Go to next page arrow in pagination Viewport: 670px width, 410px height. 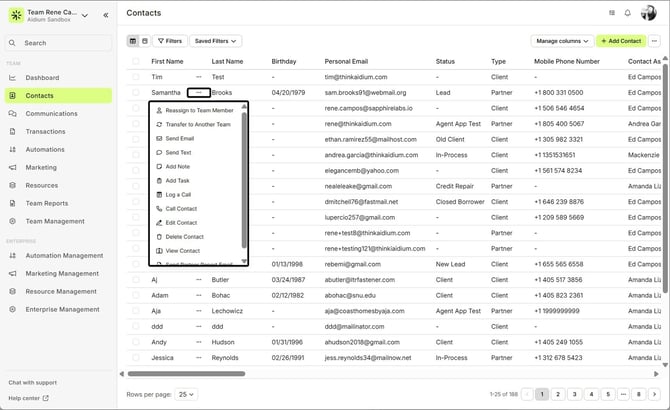(x=654, y=394)
